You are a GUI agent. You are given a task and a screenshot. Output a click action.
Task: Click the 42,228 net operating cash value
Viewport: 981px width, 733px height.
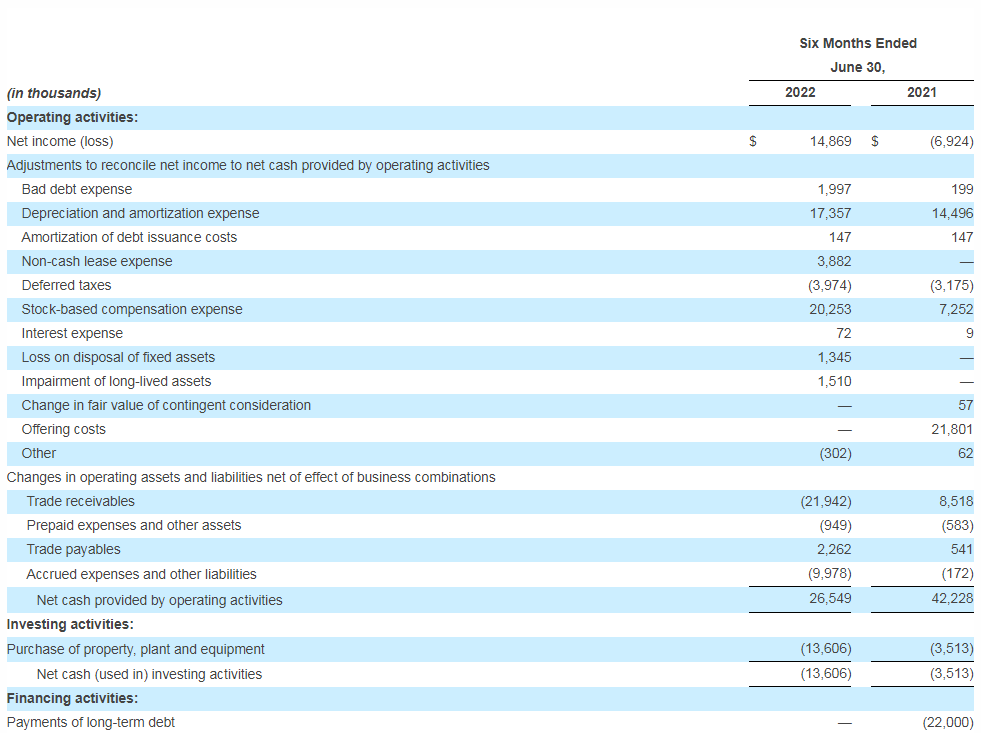pos(951,599)
